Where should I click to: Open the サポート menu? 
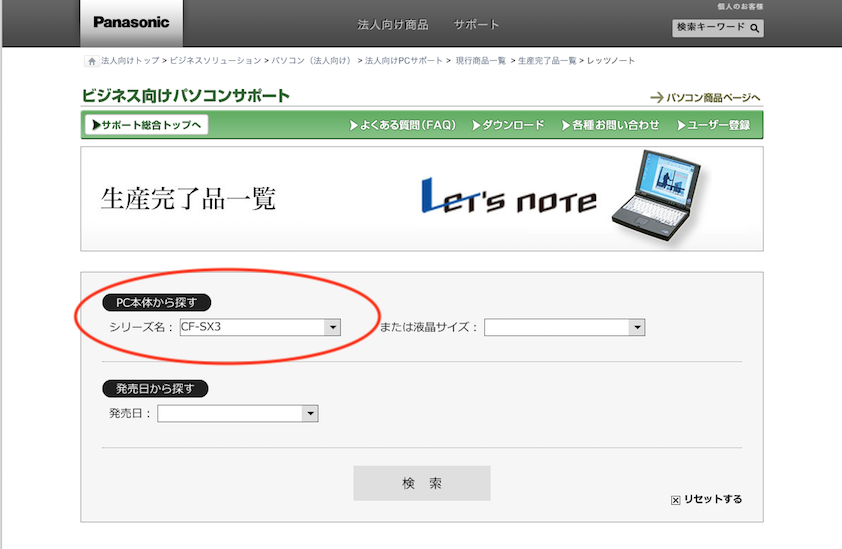tap(476, 25)
